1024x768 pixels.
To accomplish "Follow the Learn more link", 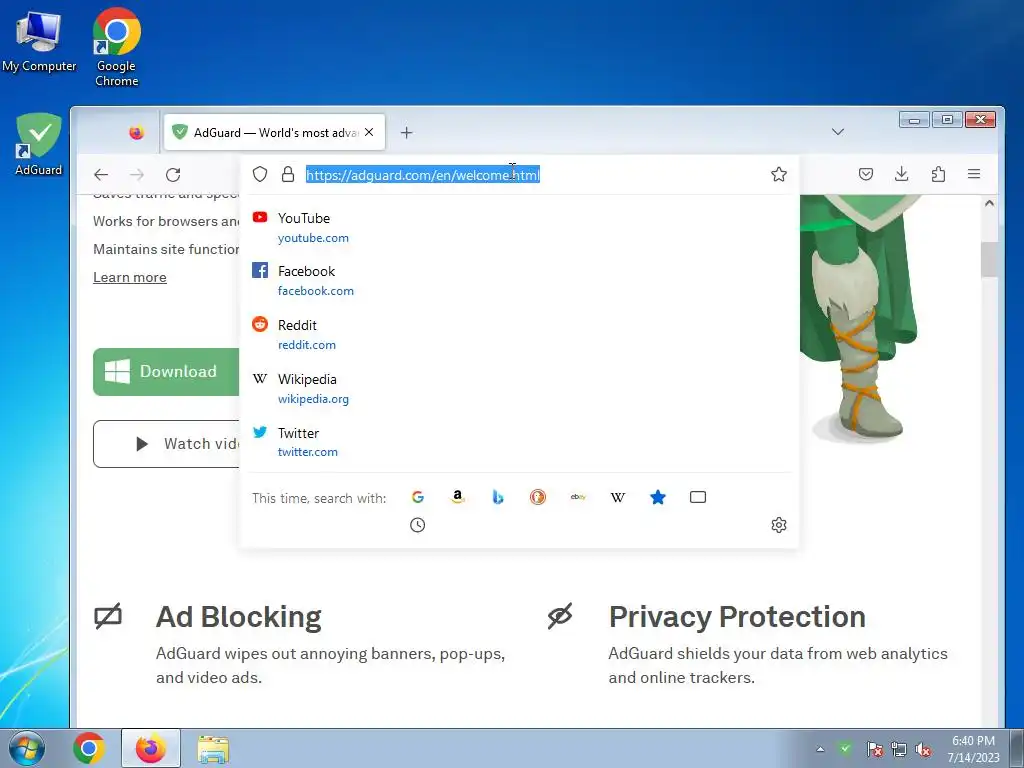I will pyautogui.click(x=129, y=278).
